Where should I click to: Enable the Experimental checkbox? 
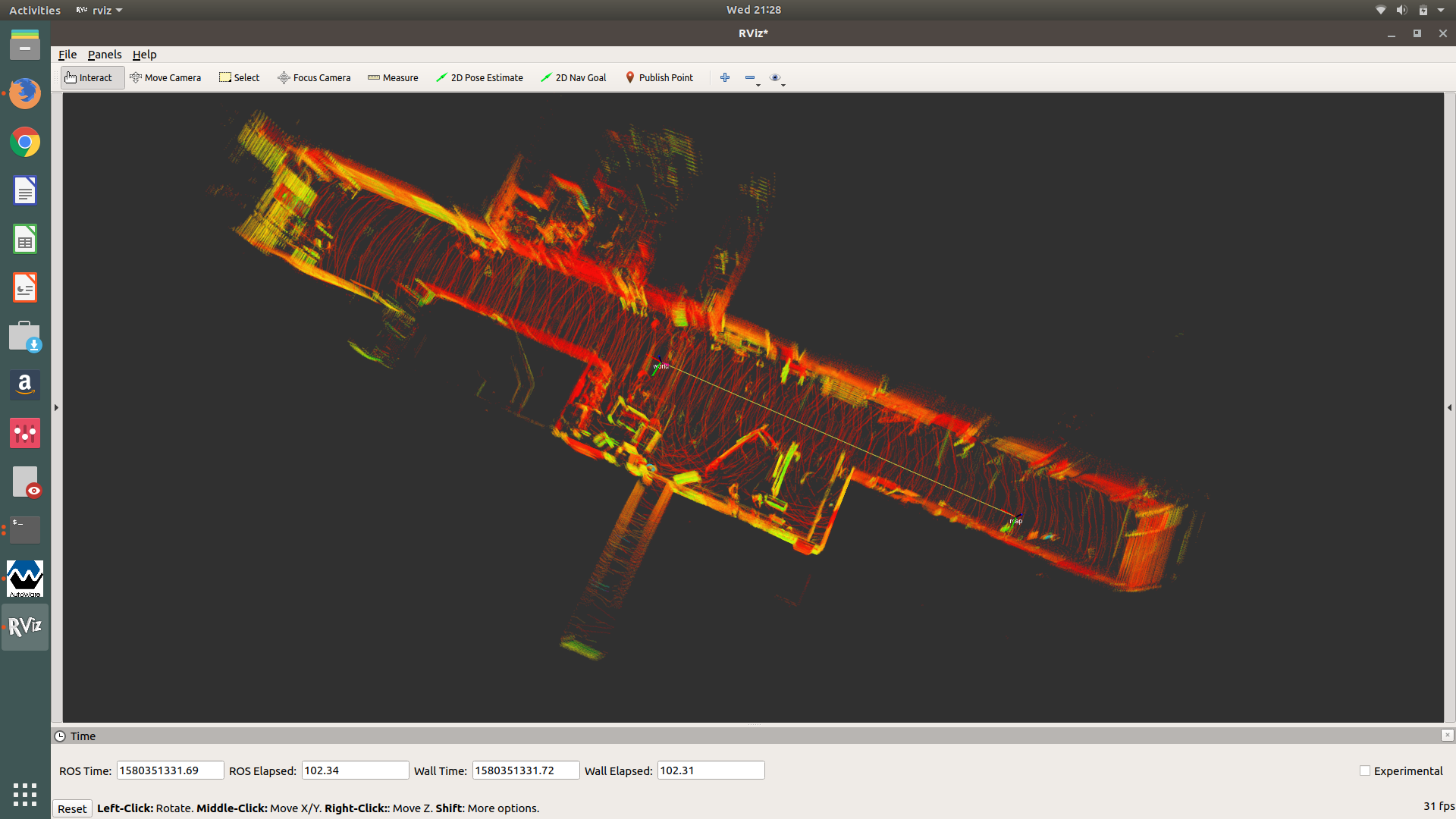coord(1365,770)
